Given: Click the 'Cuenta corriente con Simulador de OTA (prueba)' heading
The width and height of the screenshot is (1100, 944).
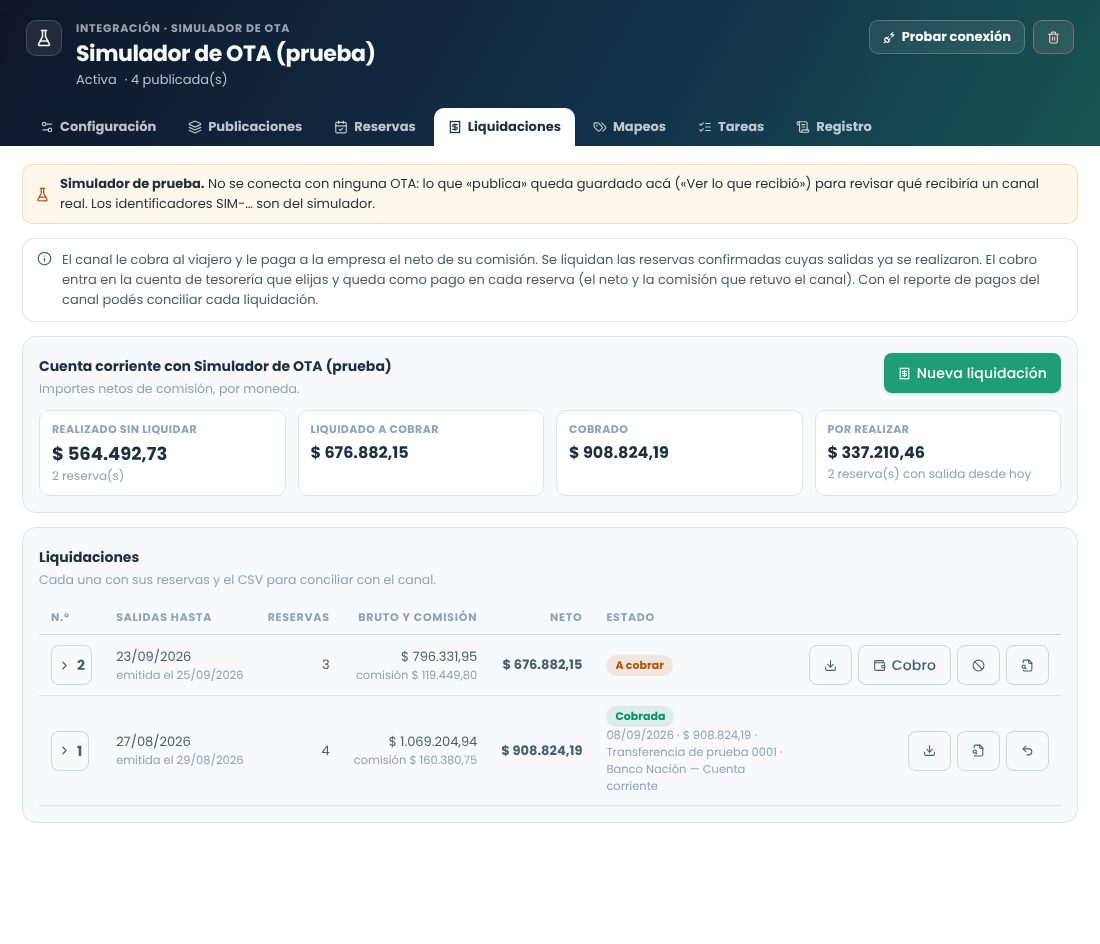Looking at the screenshot, I should click(215, 366).
